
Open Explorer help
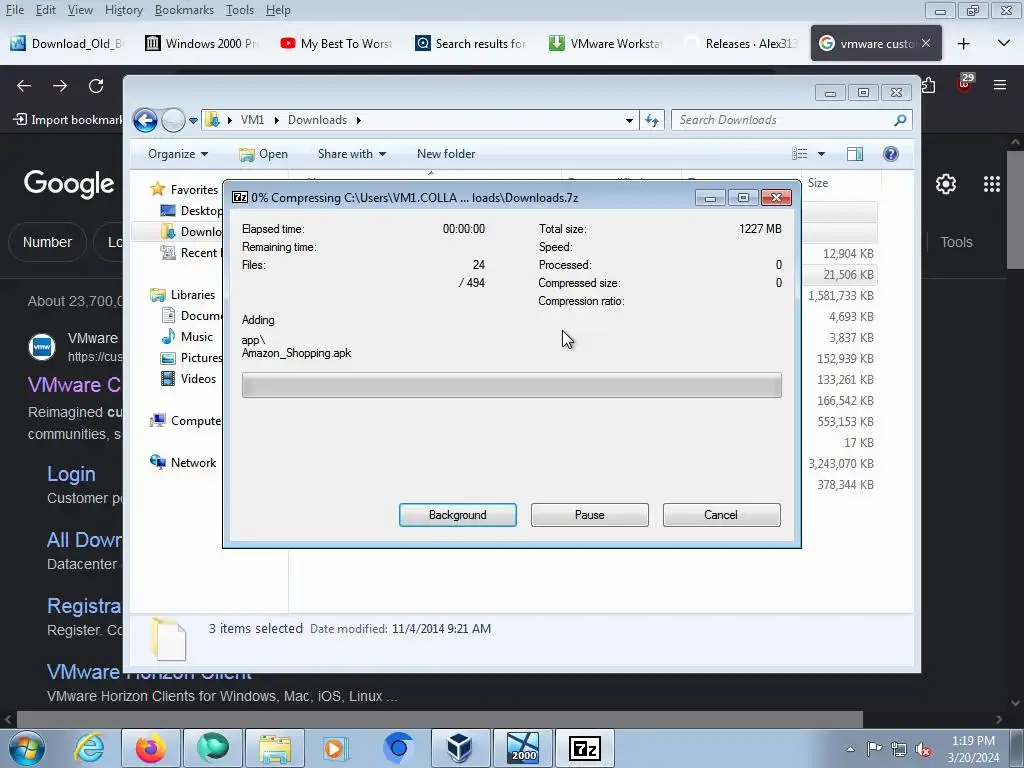[891, 154]
